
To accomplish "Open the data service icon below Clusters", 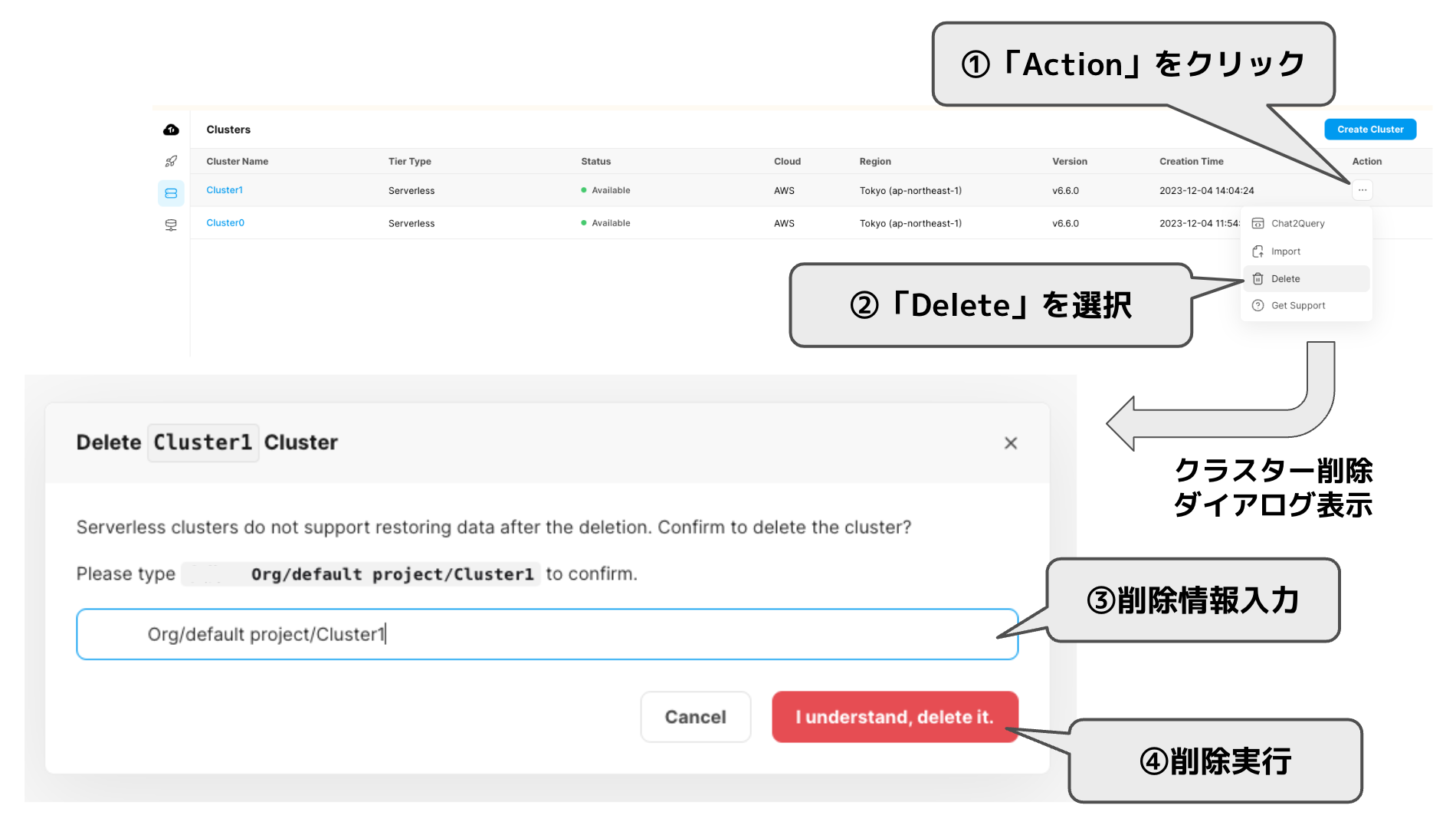I will (x=171, y=224).
